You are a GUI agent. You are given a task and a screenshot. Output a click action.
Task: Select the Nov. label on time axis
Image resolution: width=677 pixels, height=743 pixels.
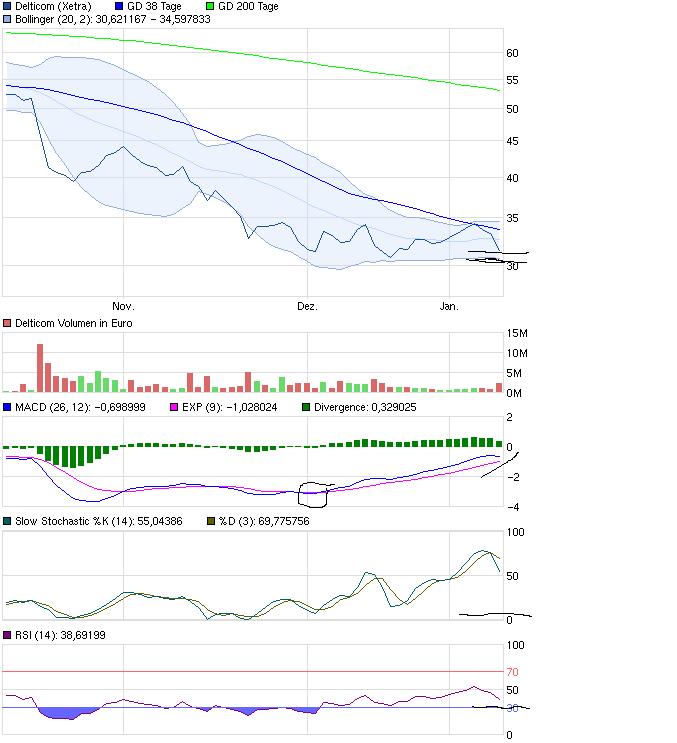[x=123, y=307]
